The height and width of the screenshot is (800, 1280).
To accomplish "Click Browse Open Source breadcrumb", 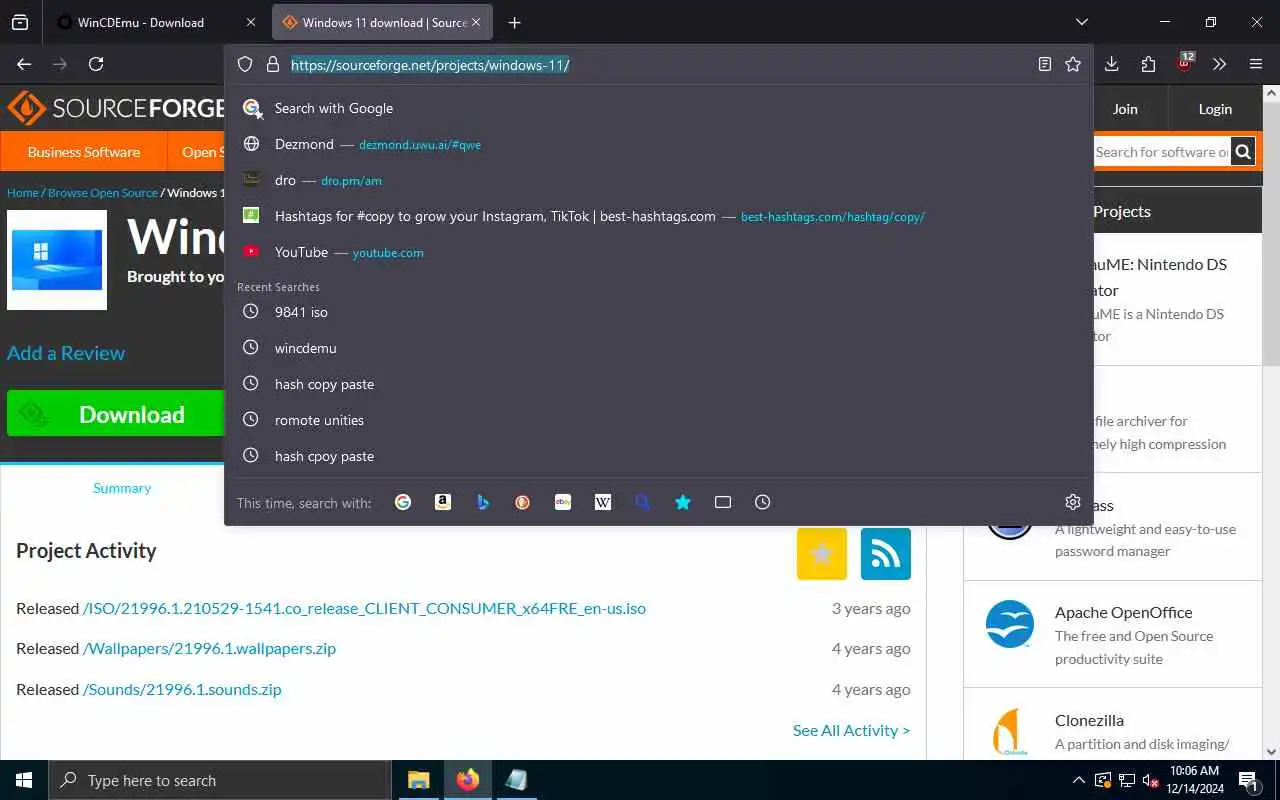I will [103, 193].
